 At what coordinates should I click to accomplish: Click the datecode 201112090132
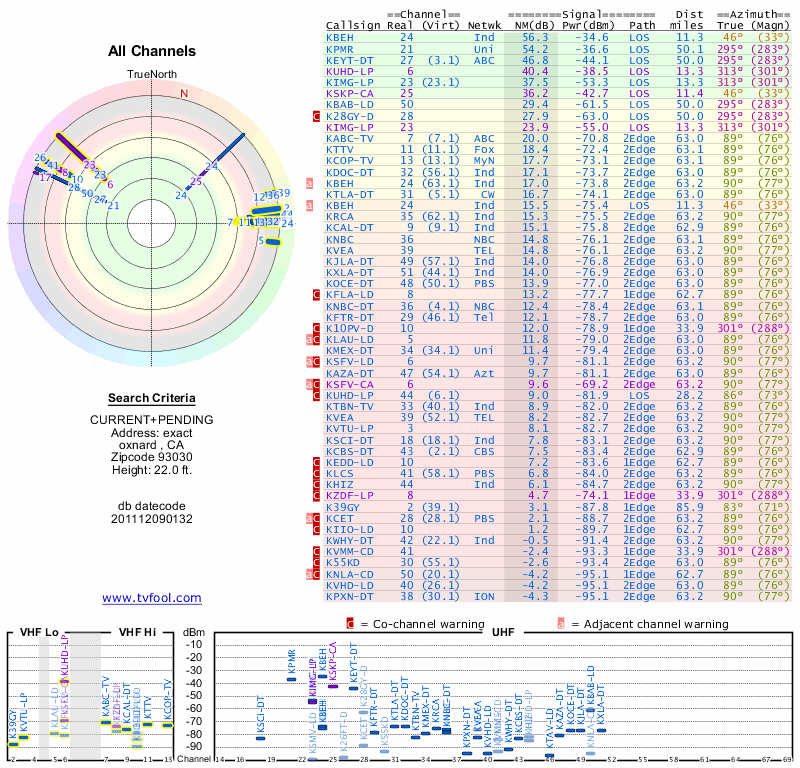coord(152,519)
